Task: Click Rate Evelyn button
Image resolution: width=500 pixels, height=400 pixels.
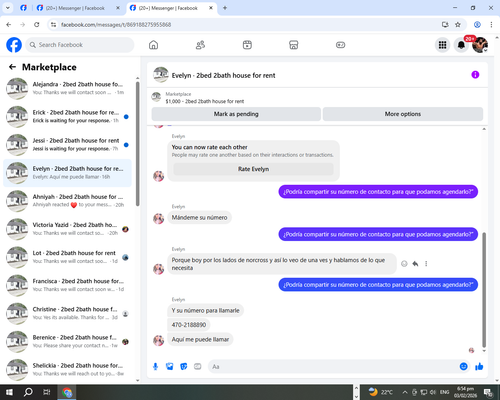Action: tap(253, 169)
